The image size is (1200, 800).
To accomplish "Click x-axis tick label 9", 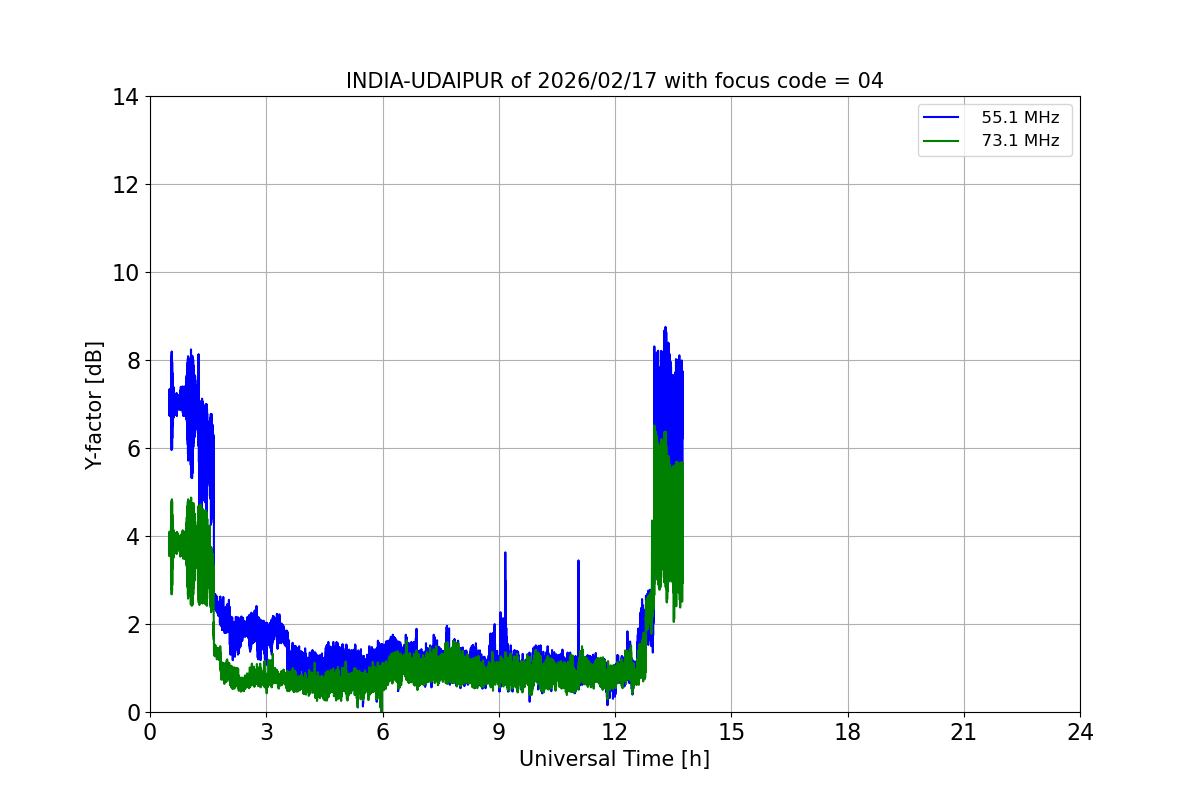I will [498, 732].
